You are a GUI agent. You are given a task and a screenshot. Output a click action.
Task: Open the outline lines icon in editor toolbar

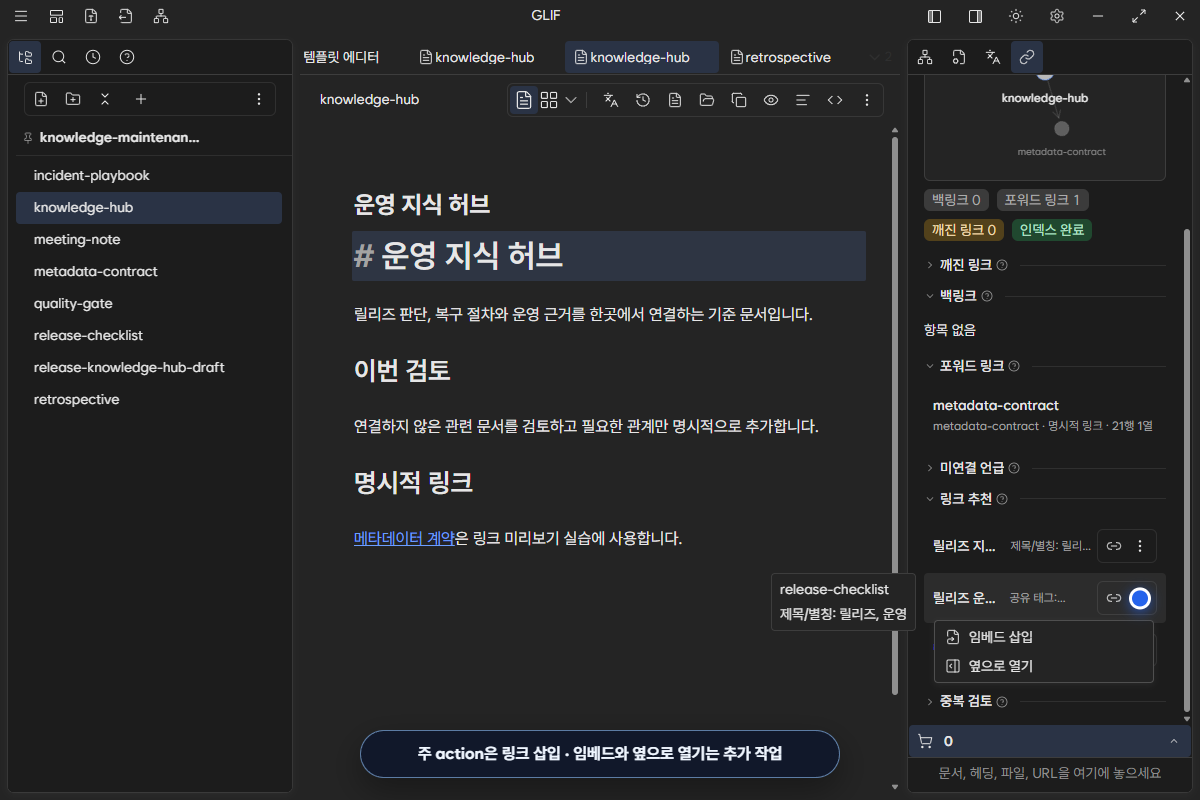pyautogui.click(x=802, y=100)
